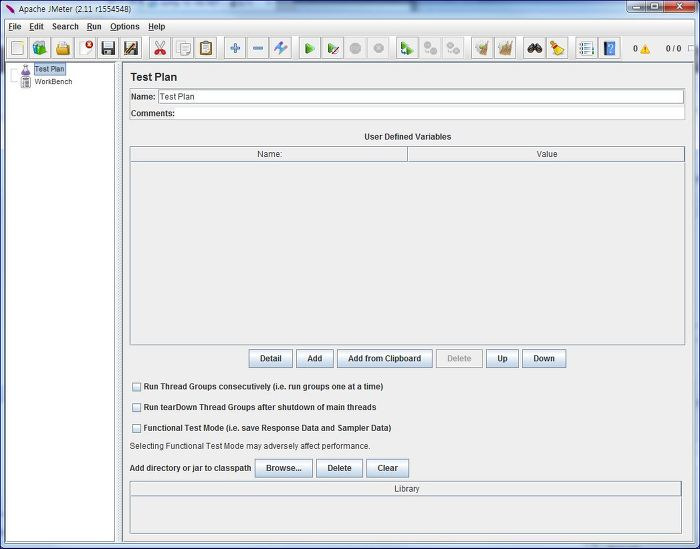Open the Templates icon in toolbar

[x=40, y=48]
